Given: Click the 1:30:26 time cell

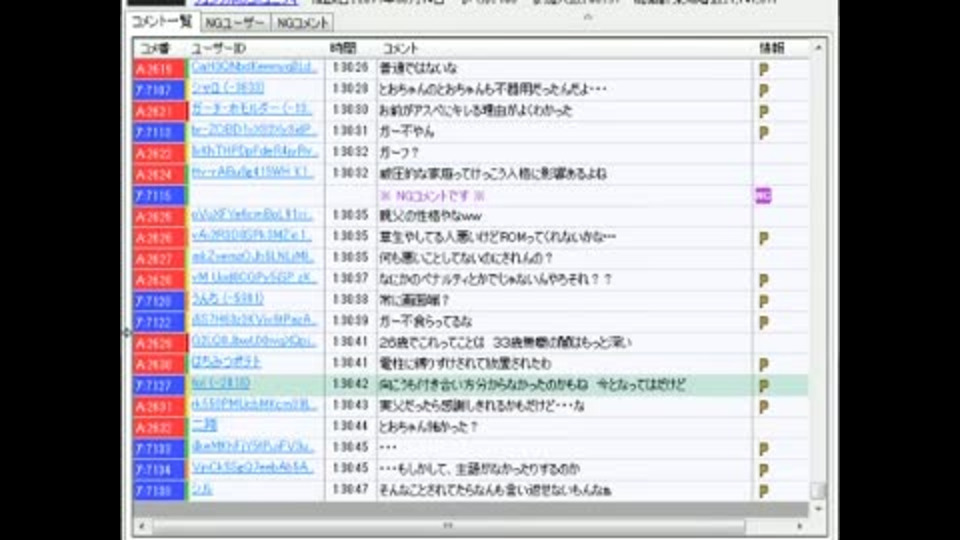Looking at the screenshot, I should 350,68.
